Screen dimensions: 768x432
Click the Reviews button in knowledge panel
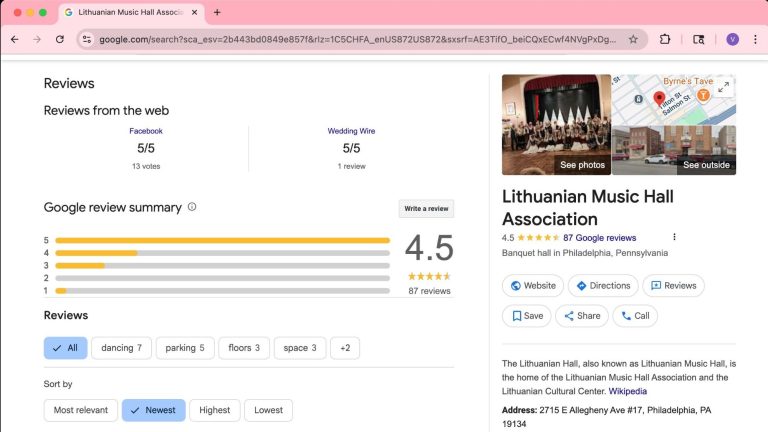673,286
